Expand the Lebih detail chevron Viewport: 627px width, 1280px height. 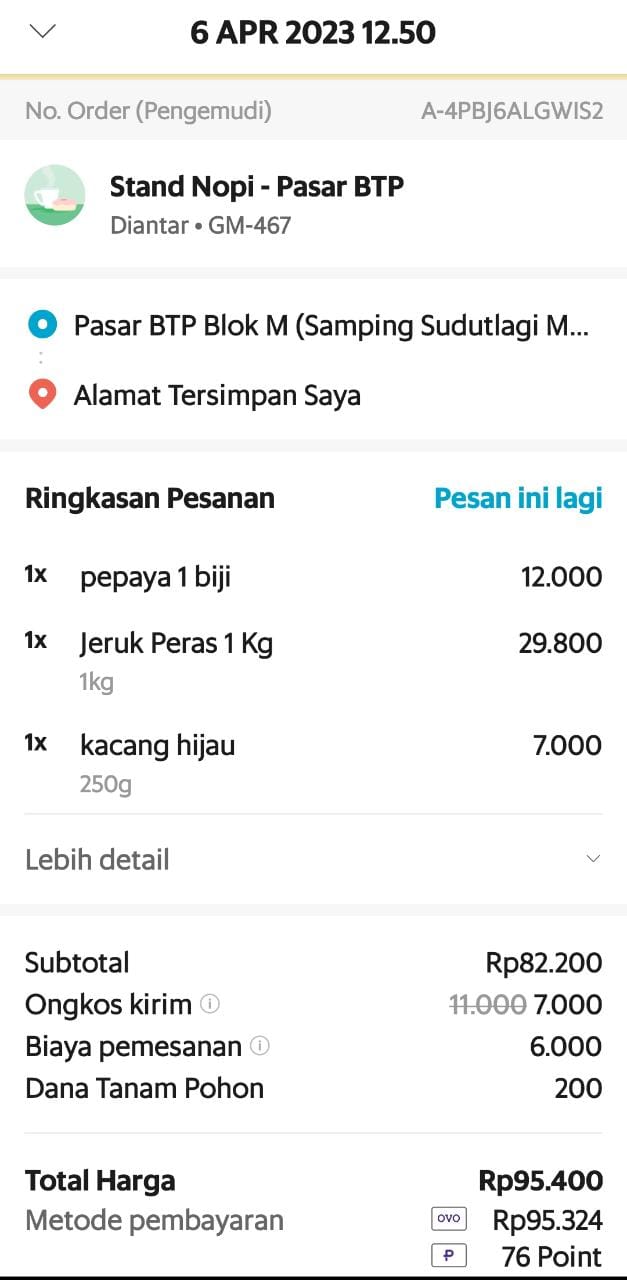(x=593, y=859)
